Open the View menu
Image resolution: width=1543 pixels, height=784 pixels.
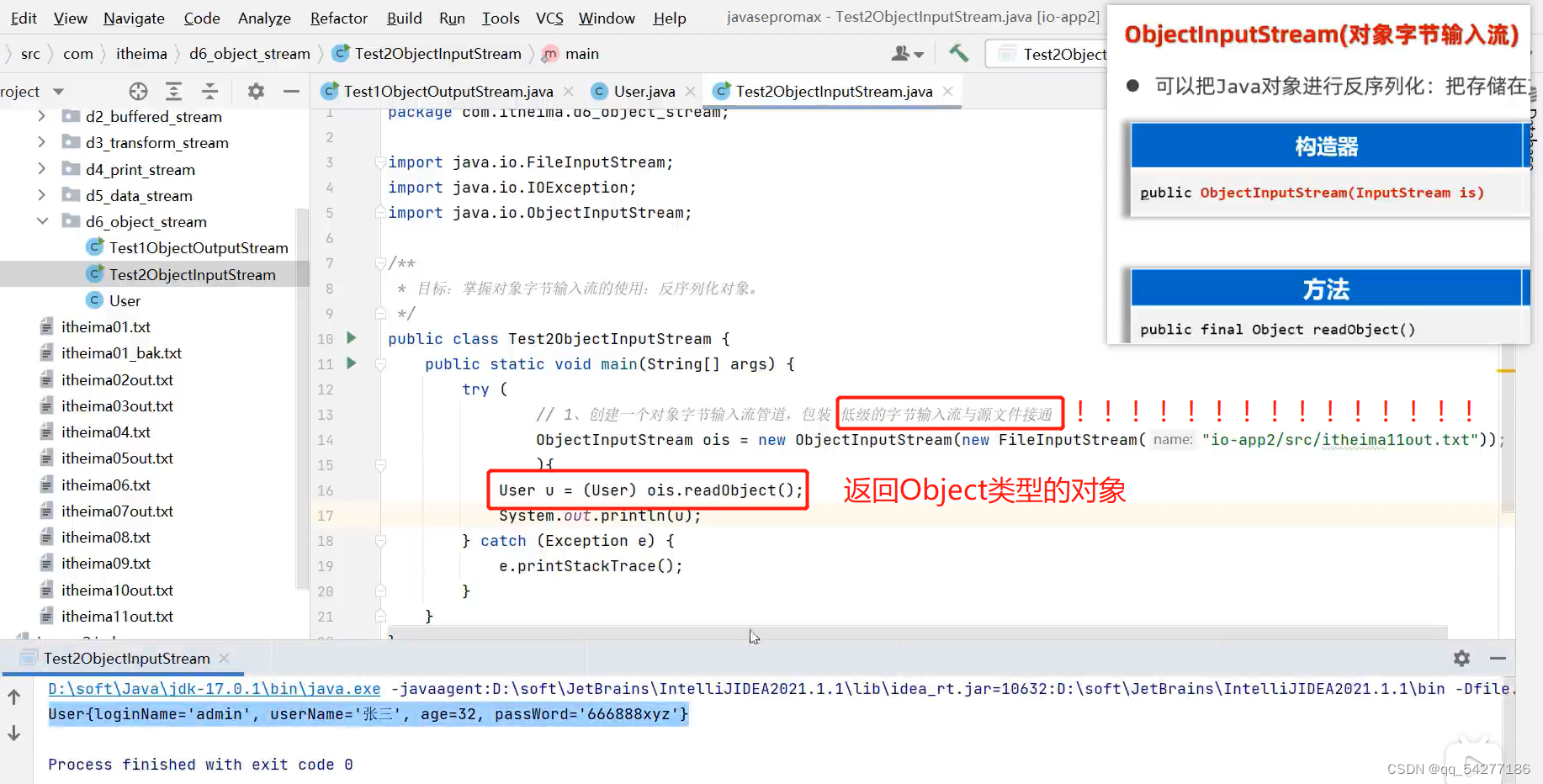click(70, 18)
